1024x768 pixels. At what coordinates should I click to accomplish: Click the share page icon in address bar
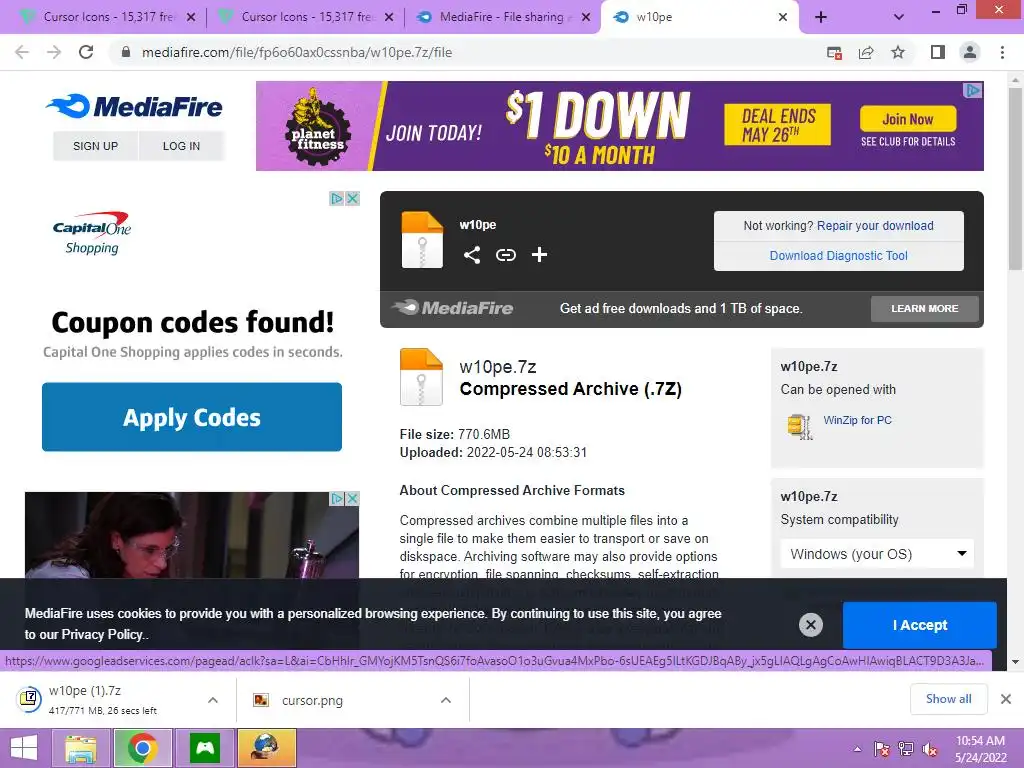(866, 52)
